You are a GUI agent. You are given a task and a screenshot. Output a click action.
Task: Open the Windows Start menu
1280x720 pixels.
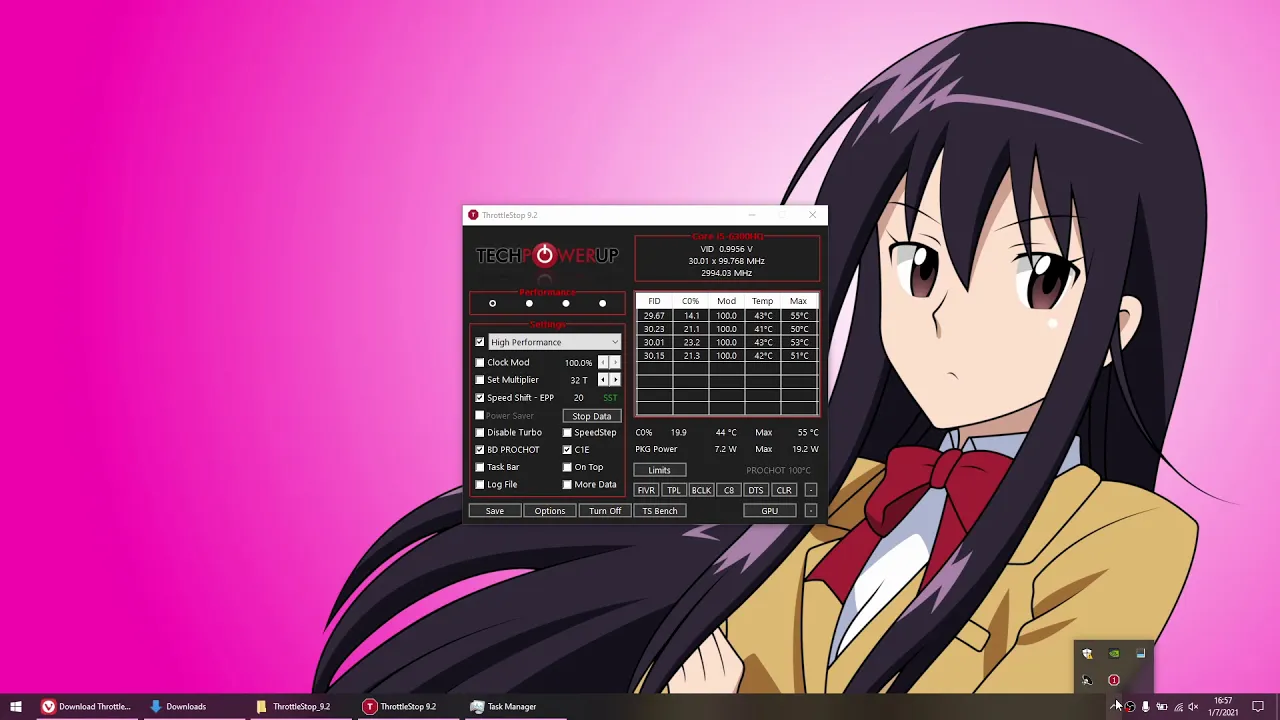click(x=16, y=706)
